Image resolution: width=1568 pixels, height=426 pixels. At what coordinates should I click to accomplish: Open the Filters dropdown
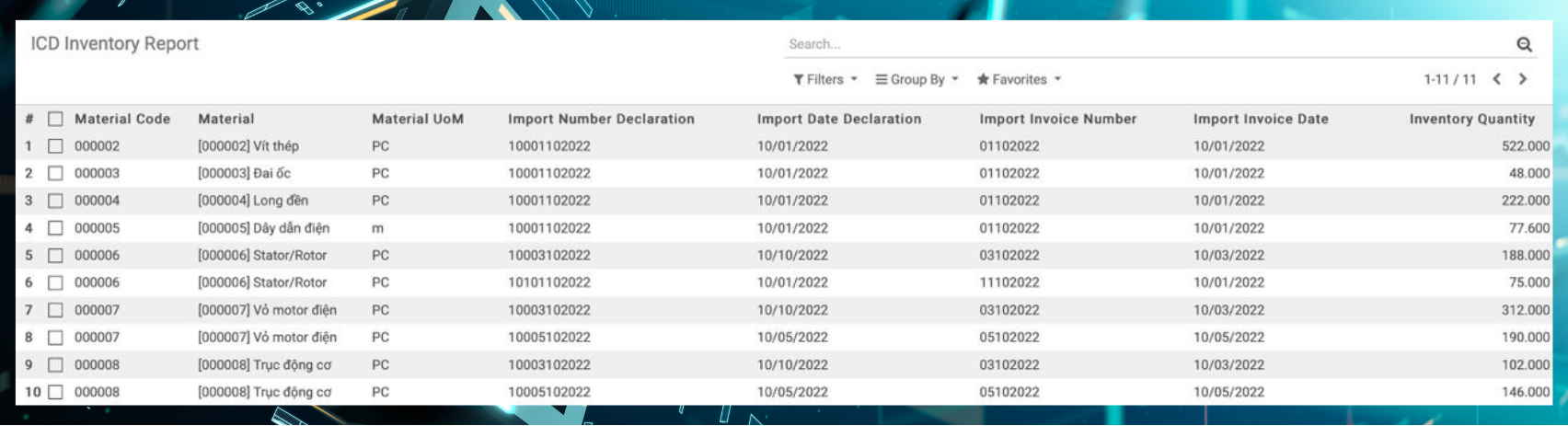[x=824, y=80]
